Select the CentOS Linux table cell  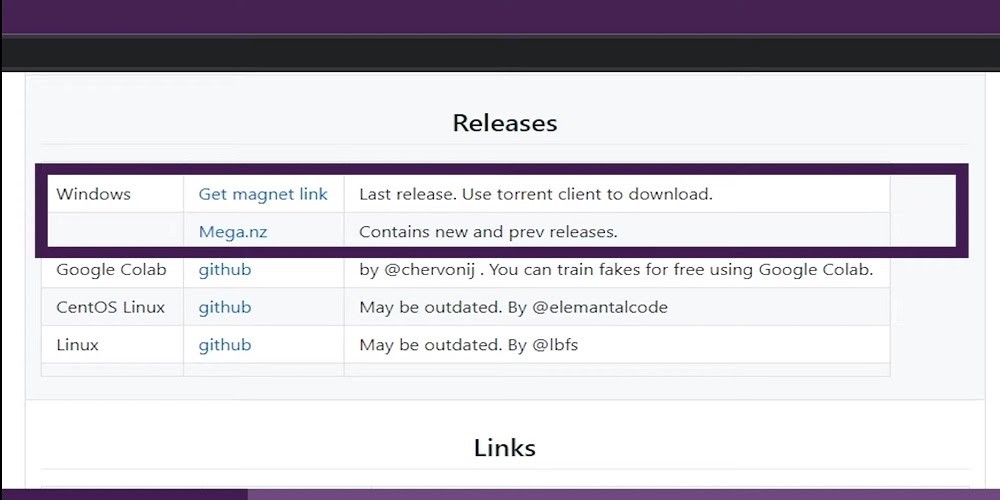click(110, 307)
